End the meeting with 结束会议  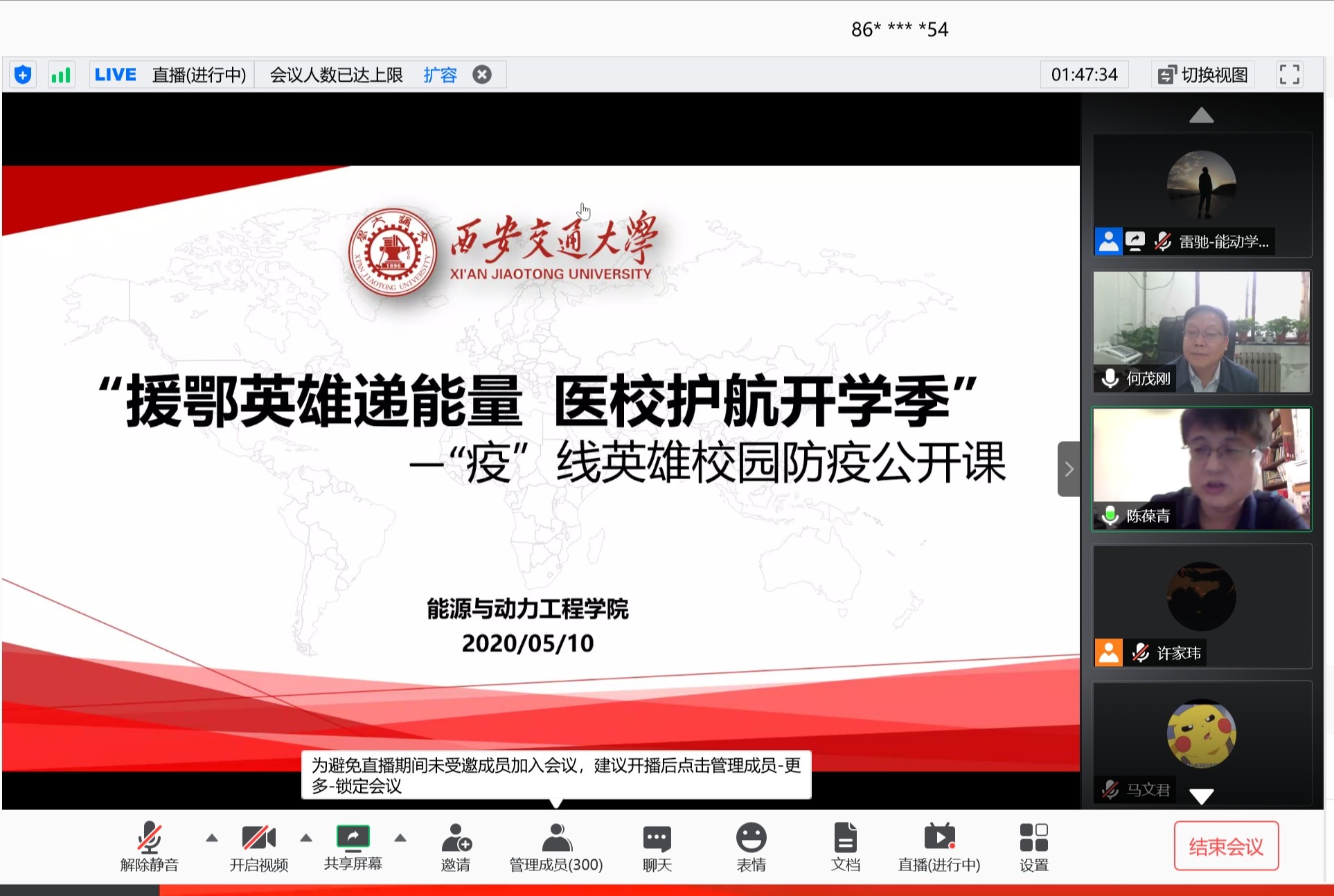[x=1226, y=845]
